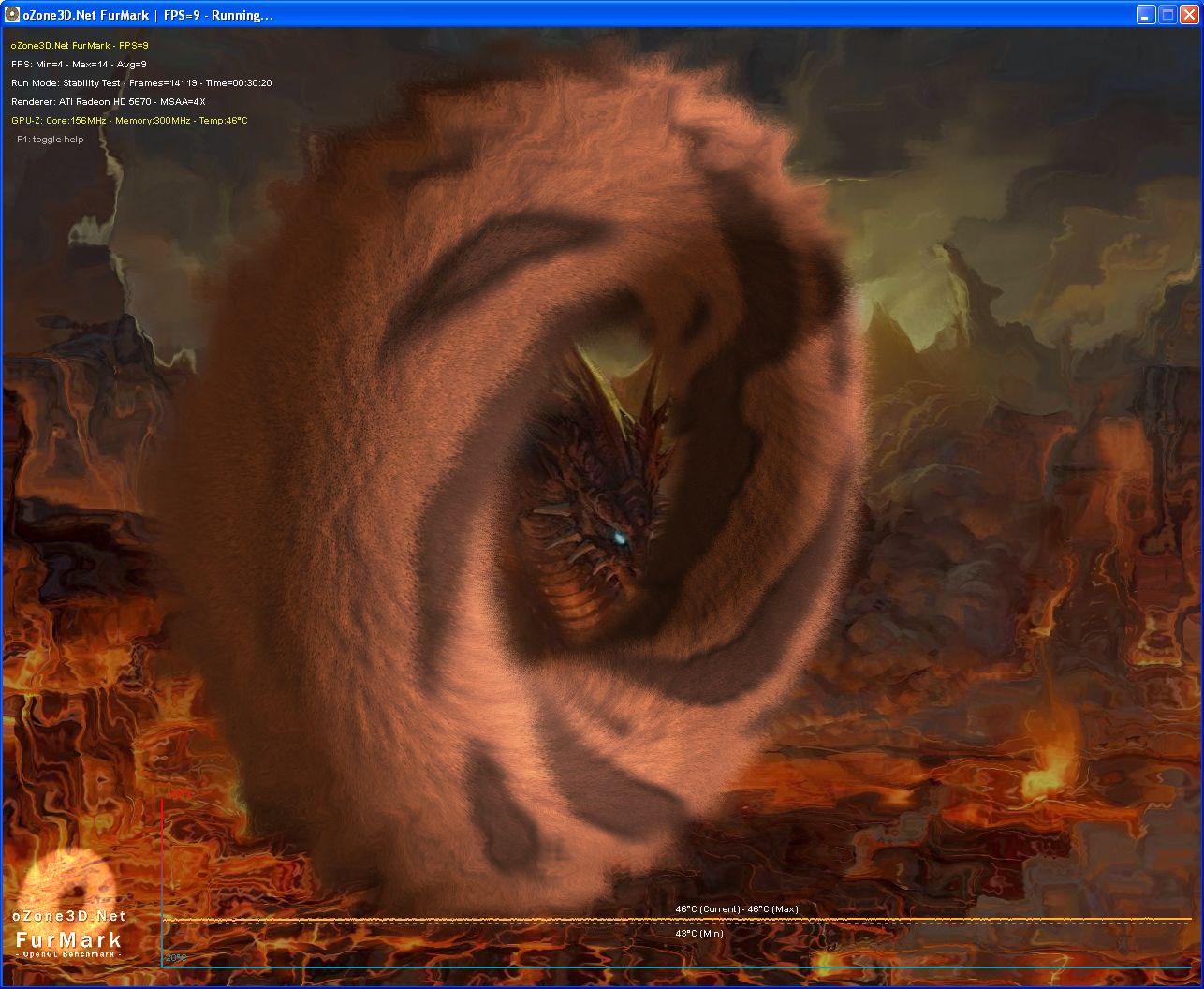The height and width of the screenshot is (989, 1204).
Task: Click the "46°C (Current) - 46°C (Max)" graph label
Action: (x=737, y=909)
